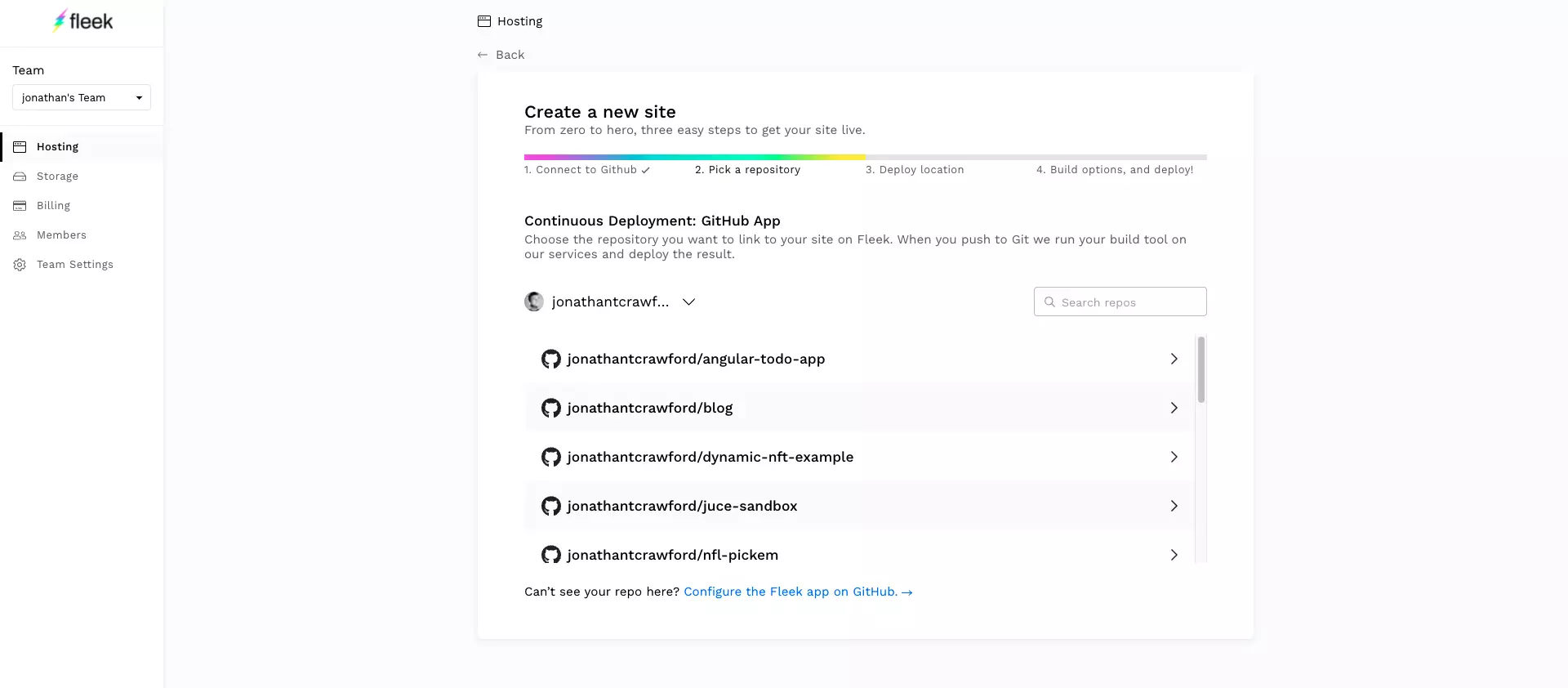Screen dimensions: 1568x688
Task: Click GitHub icon beside angular-todo-app
Action: click(551, 359)
